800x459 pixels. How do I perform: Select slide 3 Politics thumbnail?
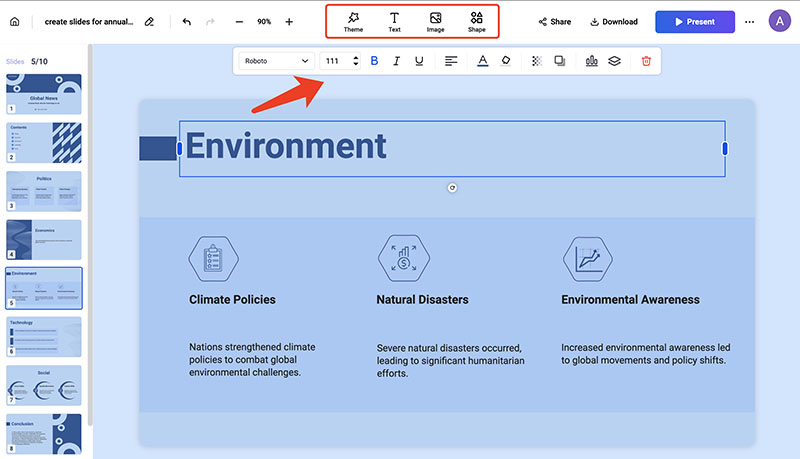point(44,191)
